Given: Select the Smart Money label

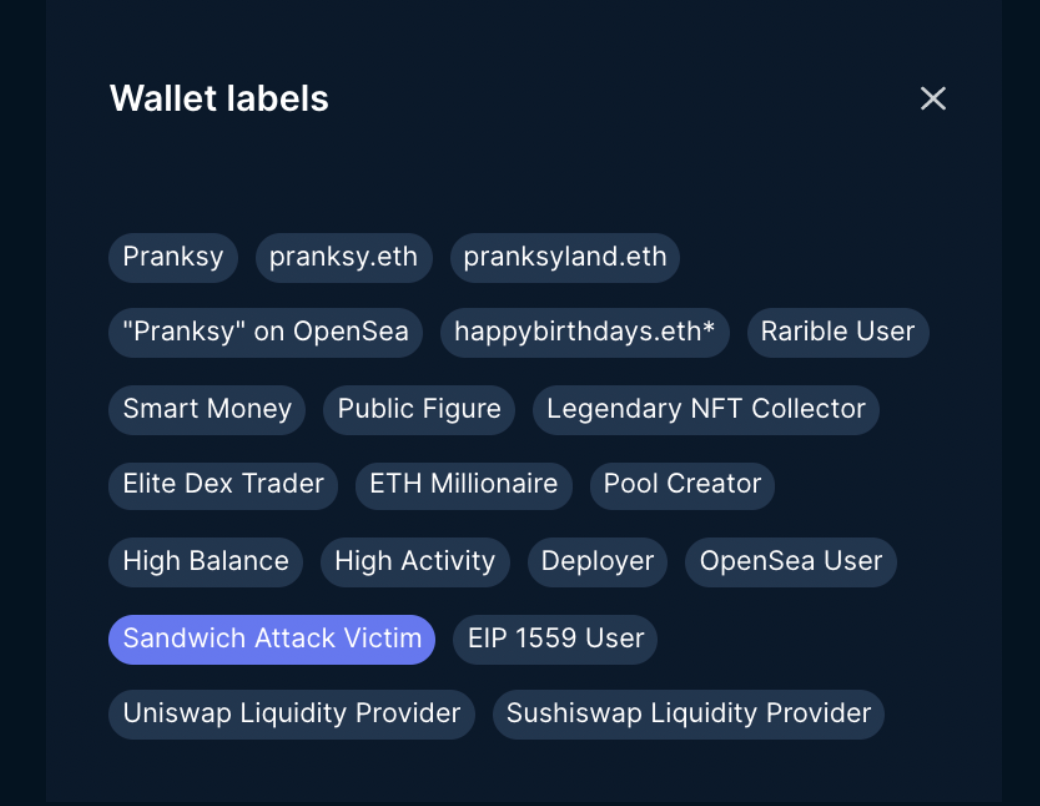Looking at the screenshot, I should pyautogui.click(x=207, y=410).
